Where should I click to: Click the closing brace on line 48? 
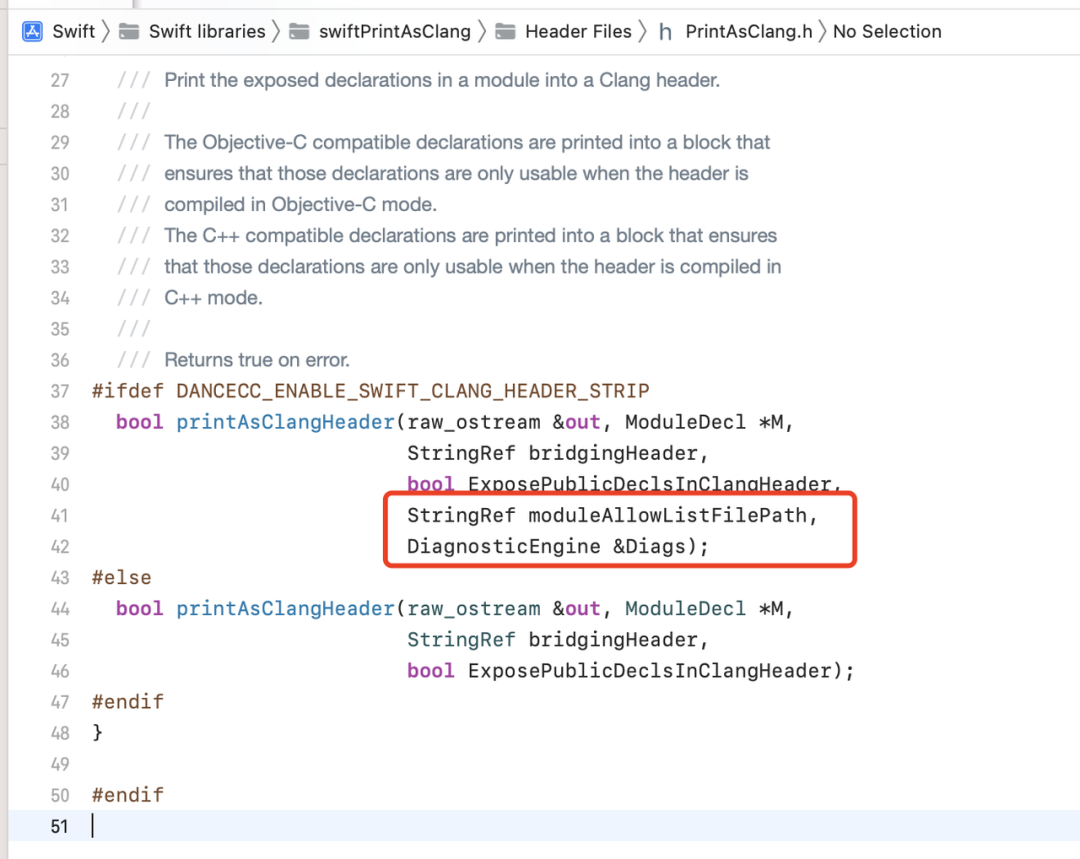(97, 732)
